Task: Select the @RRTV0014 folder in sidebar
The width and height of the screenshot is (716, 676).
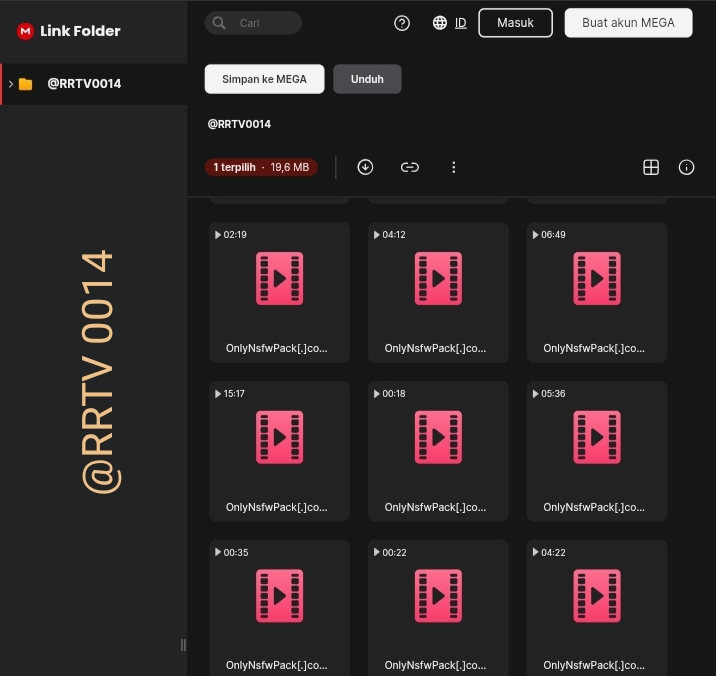Action: (94, 84)
